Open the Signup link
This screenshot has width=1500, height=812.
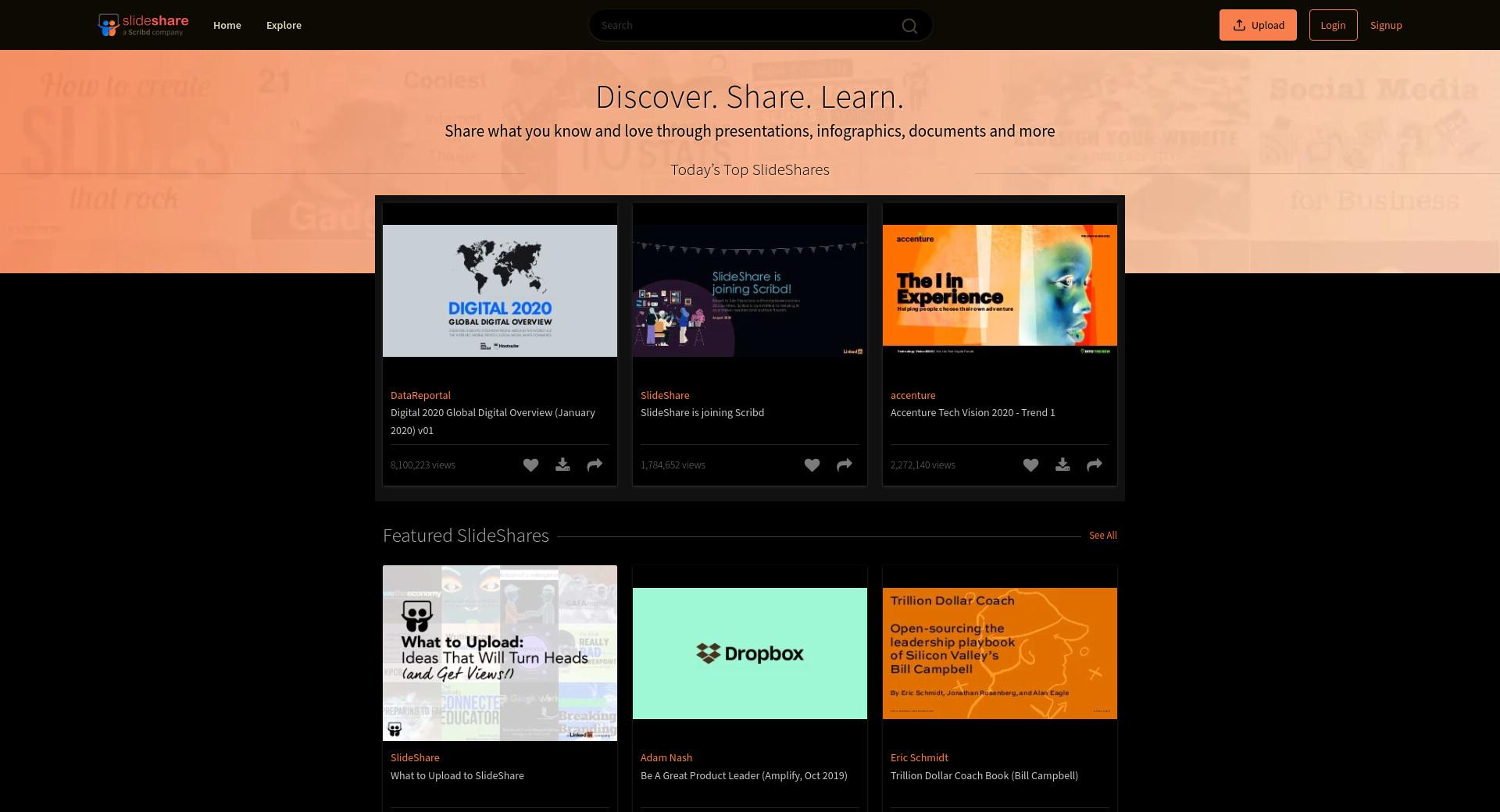pos(1386,25)
